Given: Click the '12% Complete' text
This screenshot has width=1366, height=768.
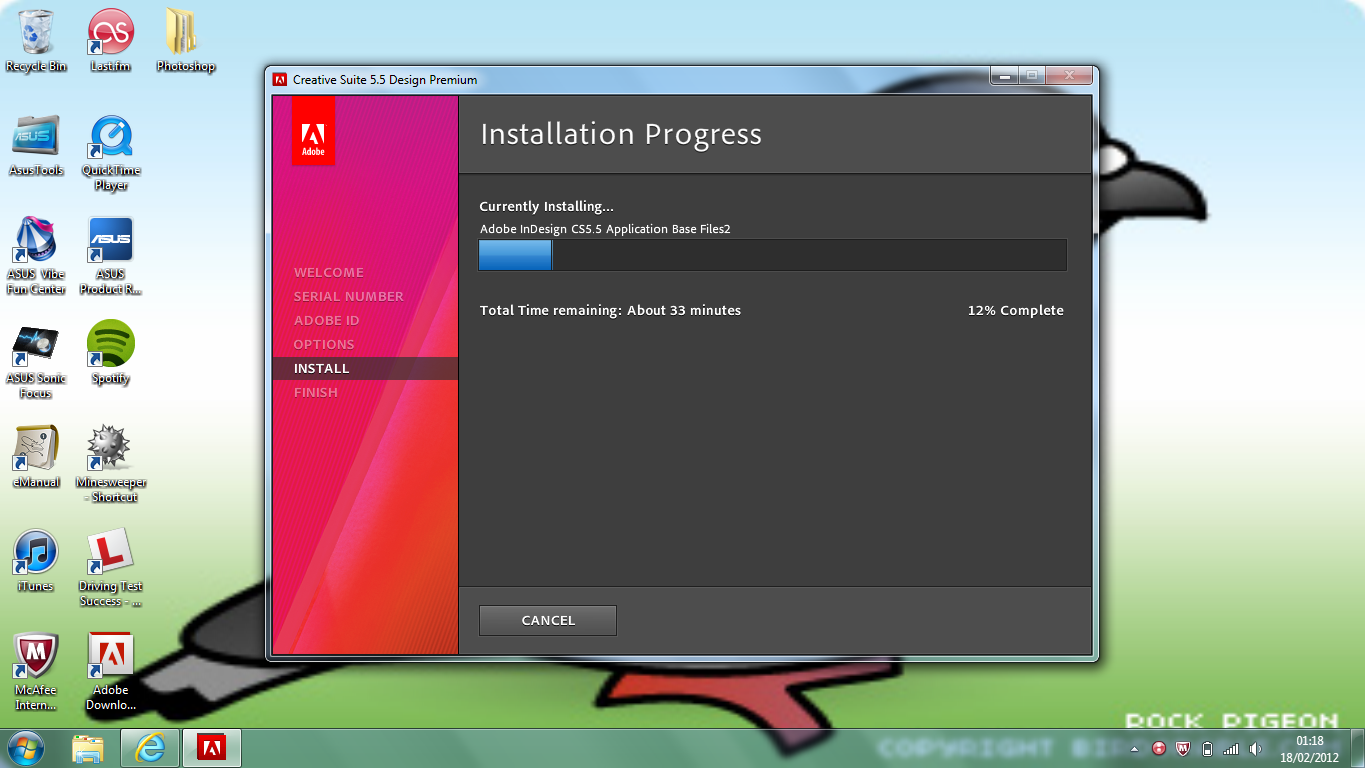Looking at the screenshot, I should [x=1016, y=310].
